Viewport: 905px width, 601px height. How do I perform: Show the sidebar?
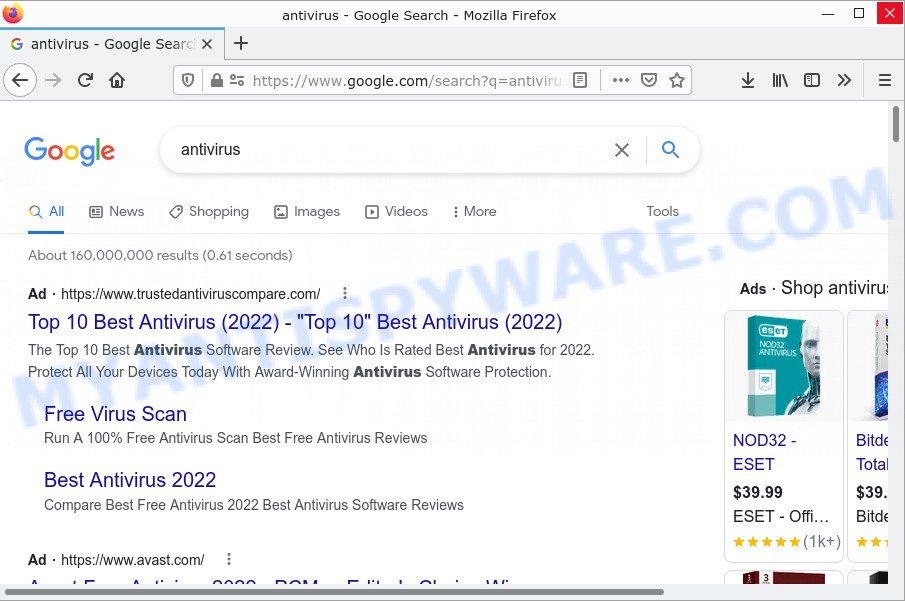coord(811,80)
